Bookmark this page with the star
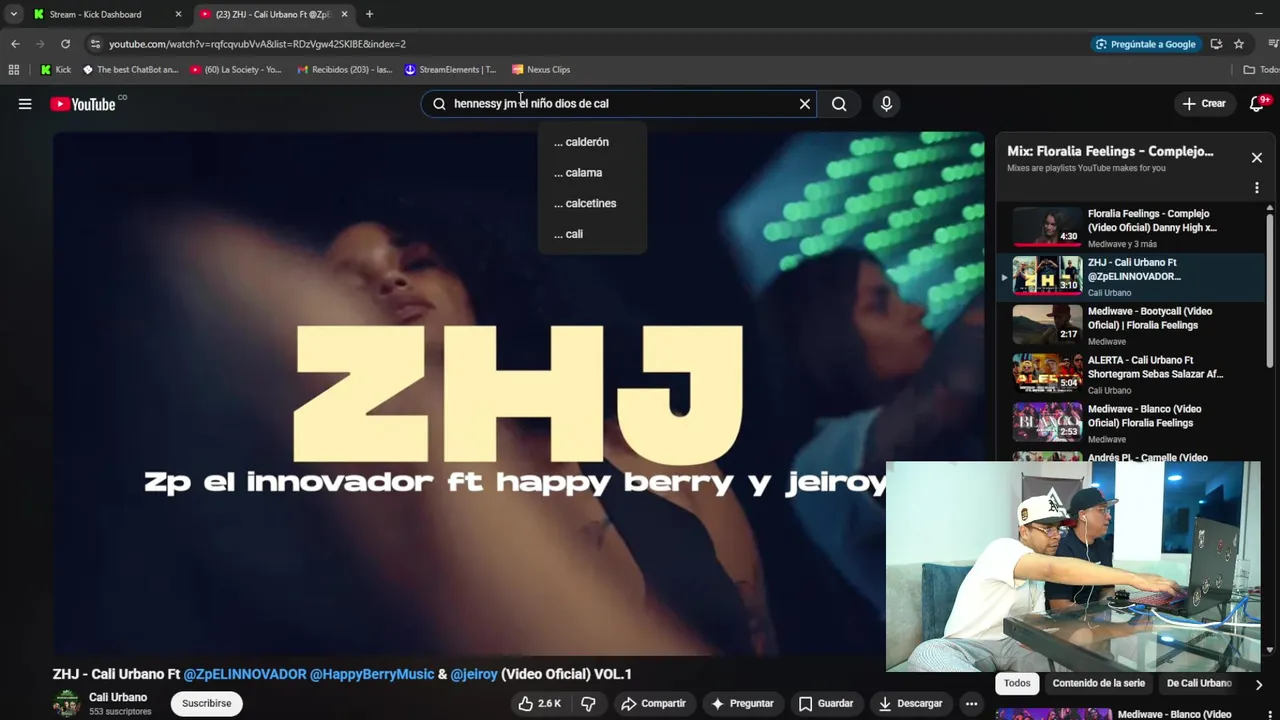The height and width of the screenshot is (720, 1280). tap(1239, 44)
